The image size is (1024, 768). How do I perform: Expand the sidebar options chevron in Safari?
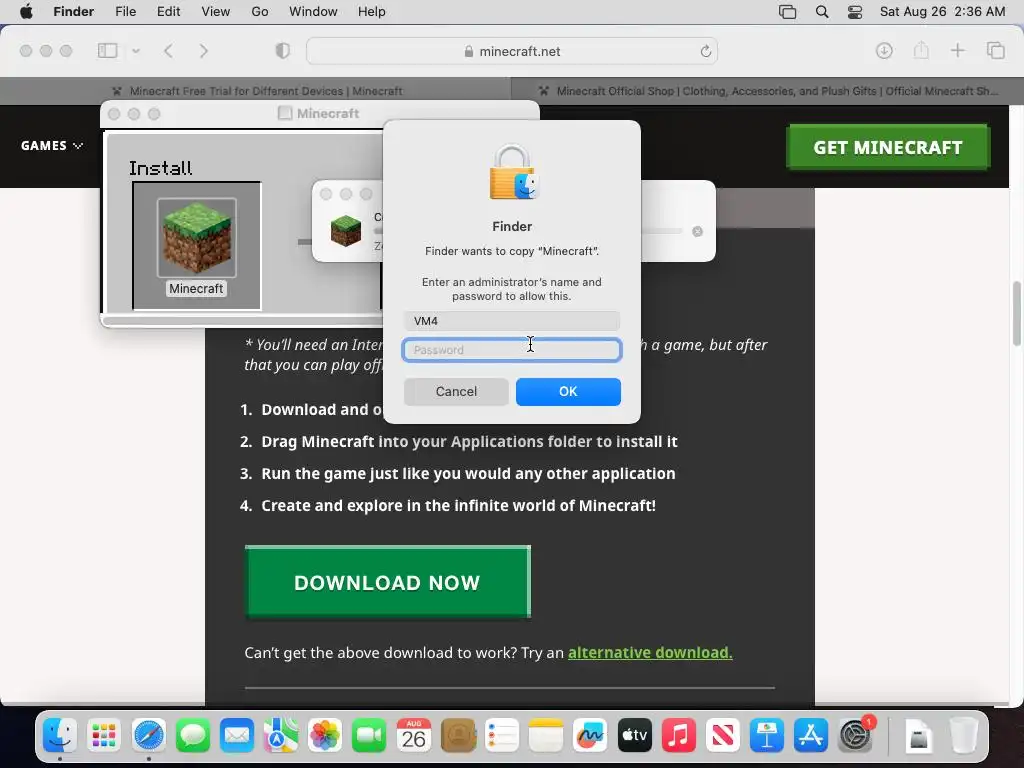coord(136,51)
